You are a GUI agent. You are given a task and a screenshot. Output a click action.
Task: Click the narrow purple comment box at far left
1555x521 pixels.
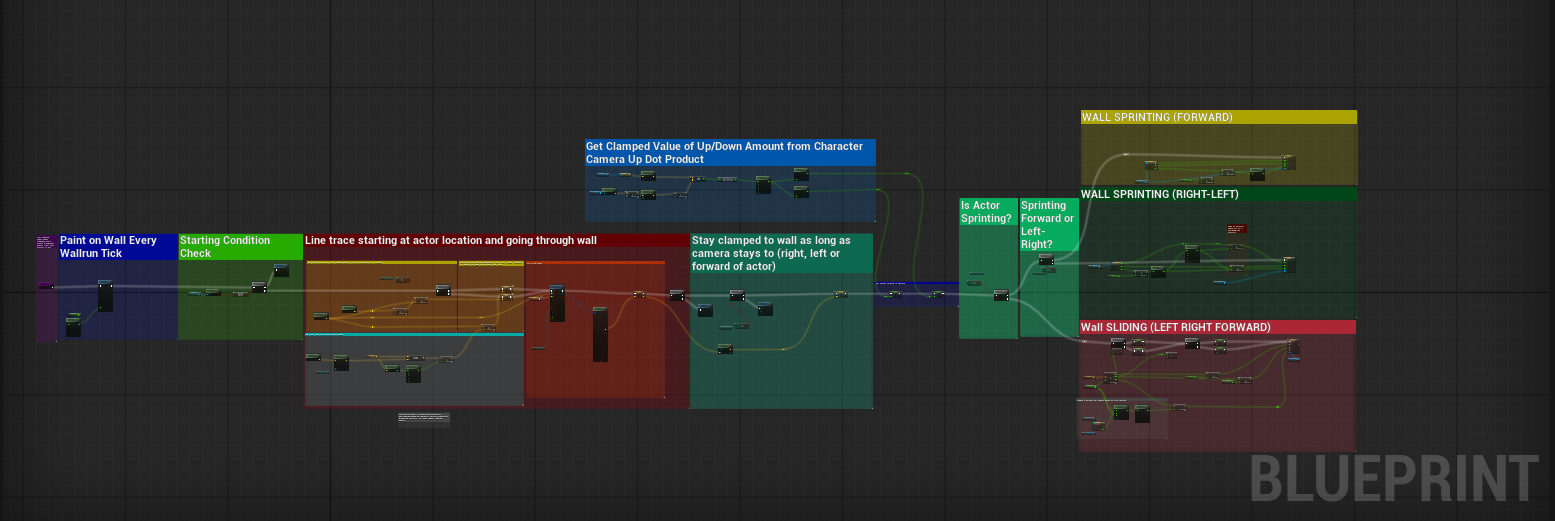[x=45, y=242]
